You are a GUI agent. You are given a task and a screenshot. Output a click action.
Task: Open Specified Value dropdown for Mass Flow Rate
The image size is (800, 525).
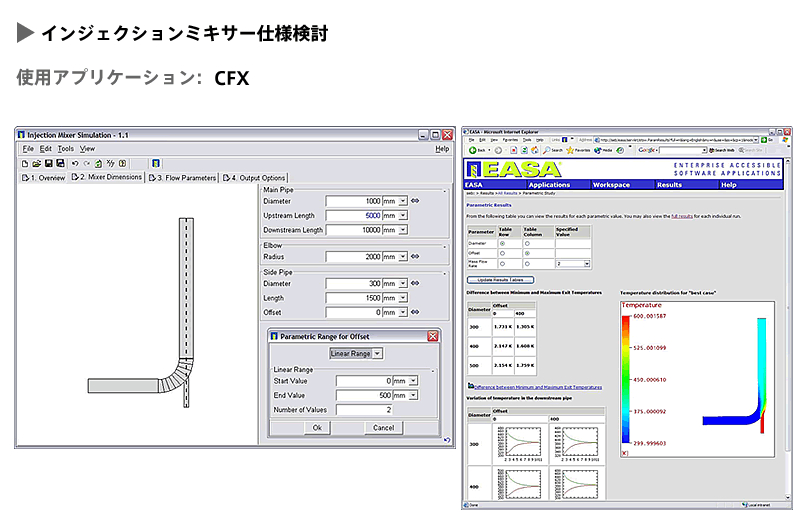pyautogui.click(x=587, y=264)
